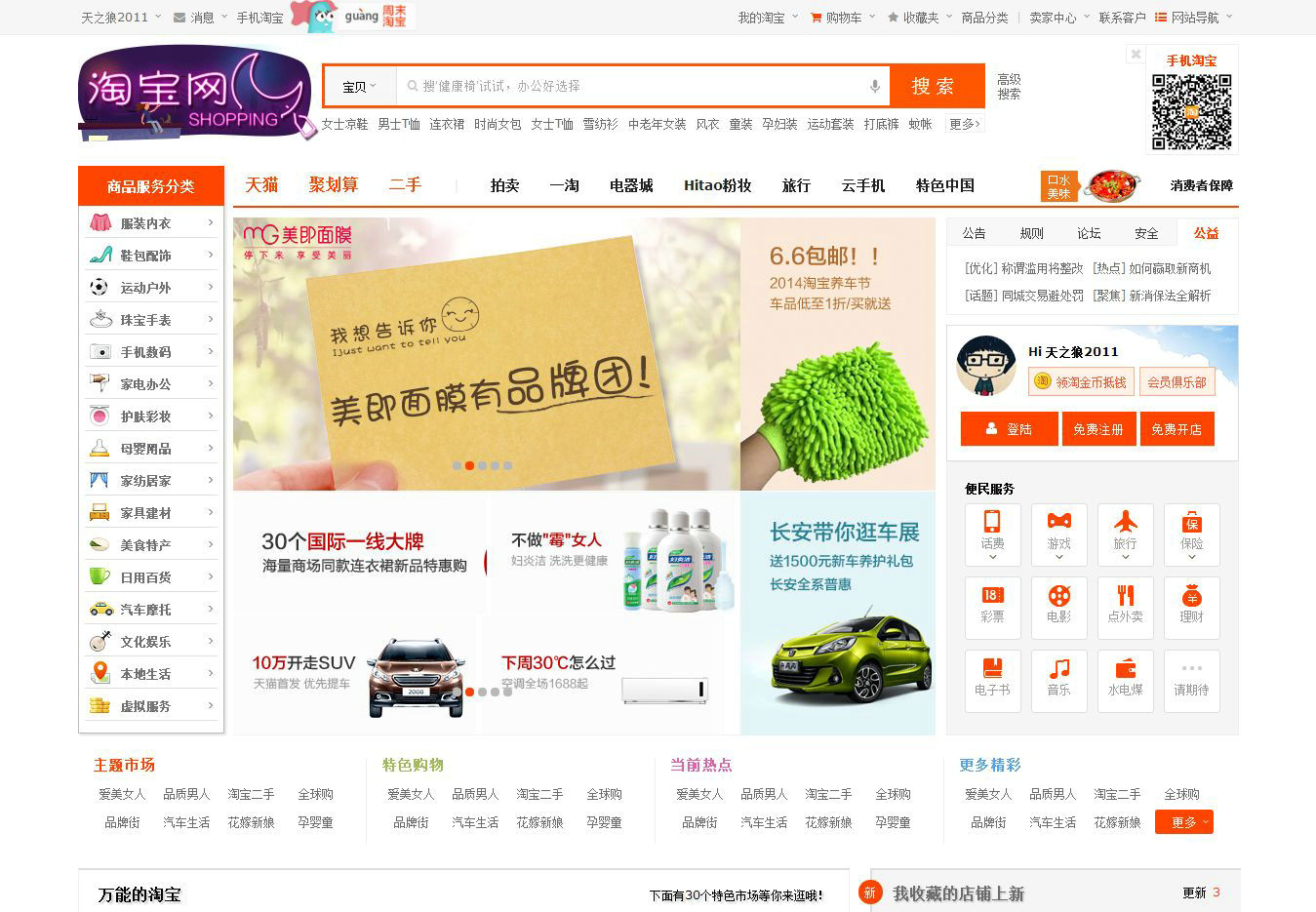This screenshot has height=912, width=1316.
Task: Open the 6.6包邮 car wash mitt promo
Action: [x=838, y=354]
